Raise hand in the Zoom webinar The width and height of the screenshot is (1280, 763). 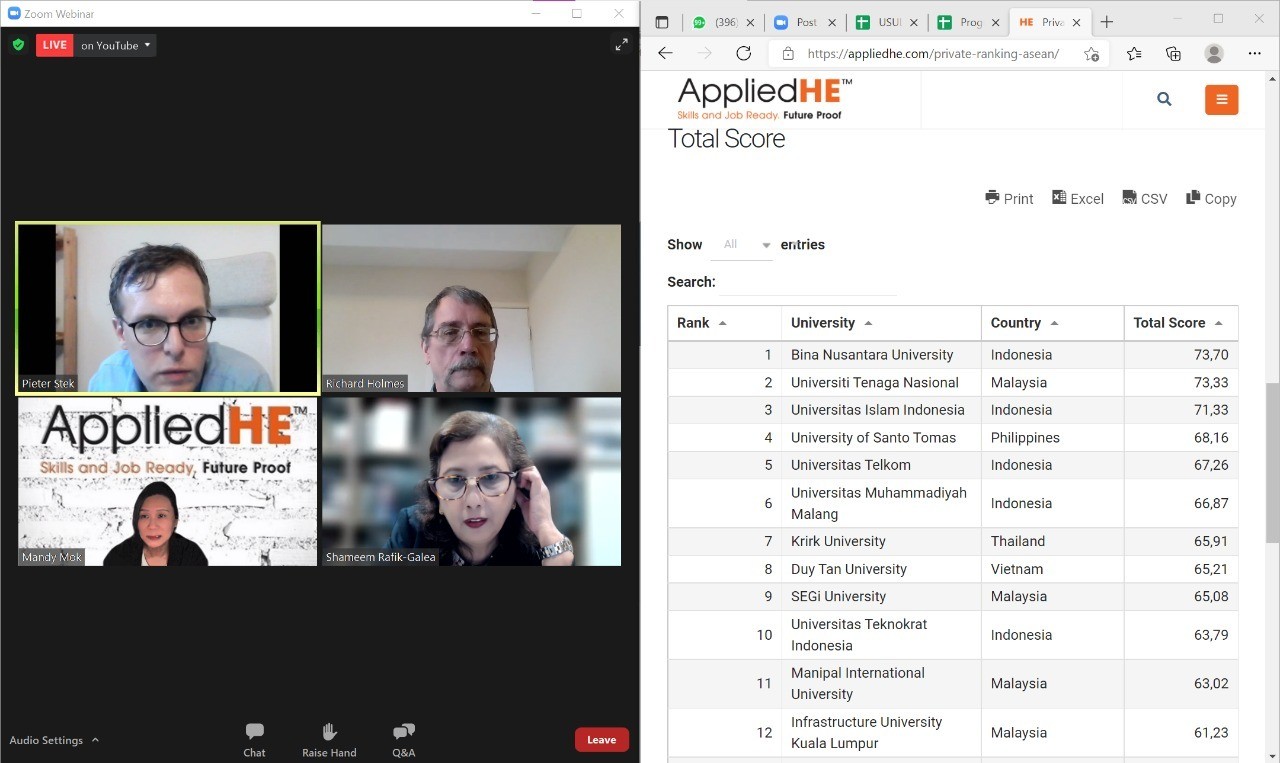[329, 740]
